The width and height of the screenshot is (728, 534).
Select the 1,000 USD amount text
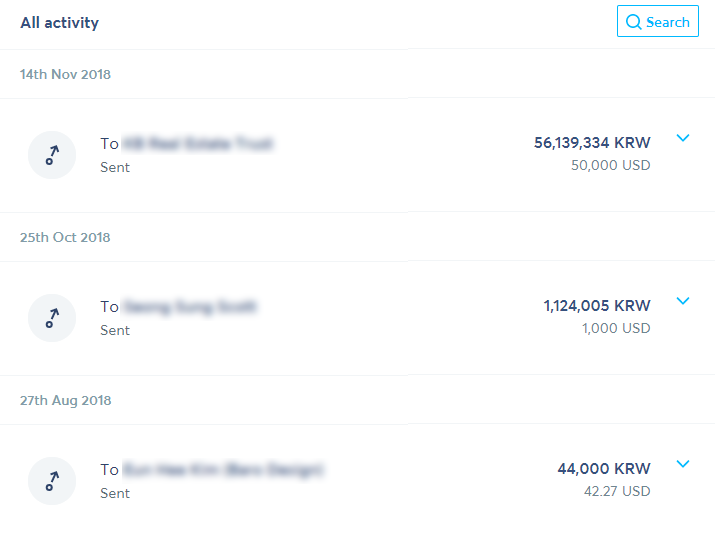coord(616,328)
